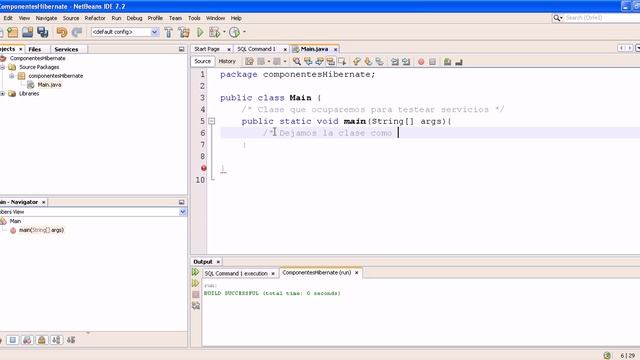
Task: Start macro recording red circle icon
Action: click(x=421, y=62)
